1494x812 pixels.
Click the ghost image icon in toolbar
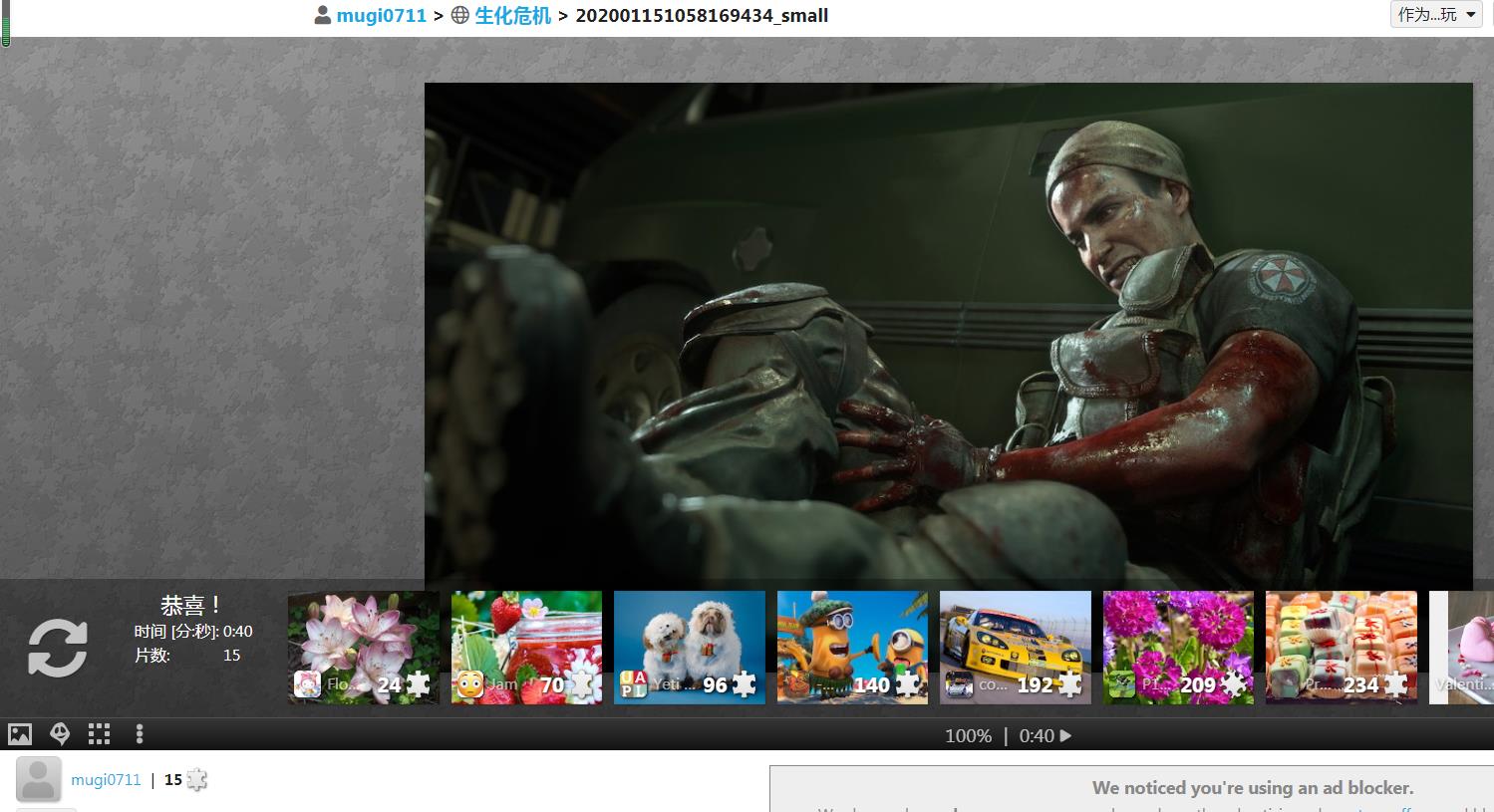[60, 734]
